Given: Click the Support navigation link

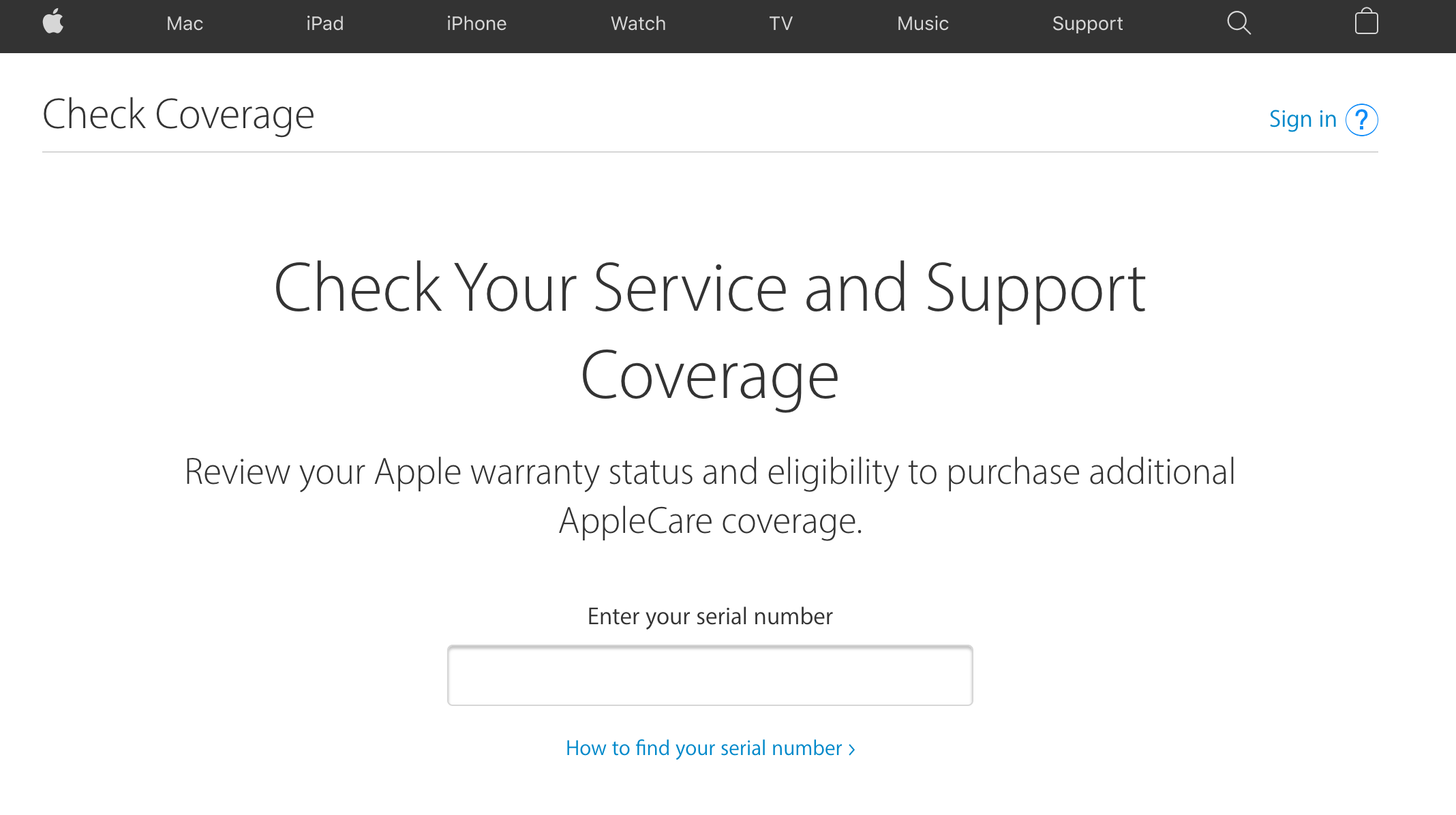Looking at the screenshot, I should click(1087, 23).
